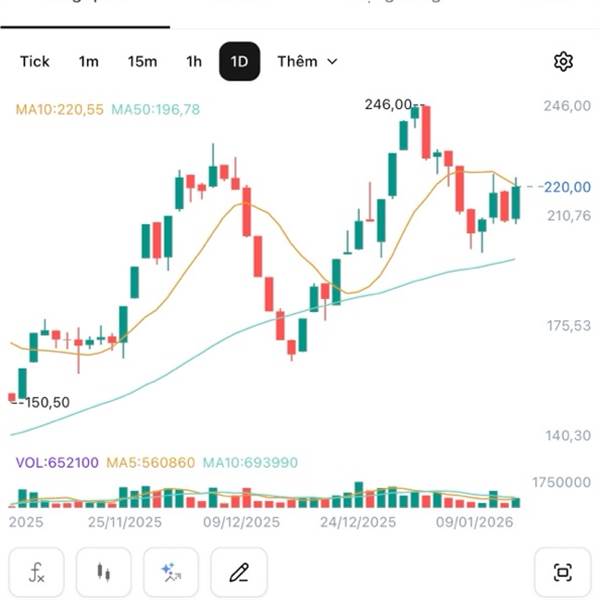This screenshot has width=600, height=600.
Task: Tap the VOL:652100 volume label
Action: pos(57,463)
